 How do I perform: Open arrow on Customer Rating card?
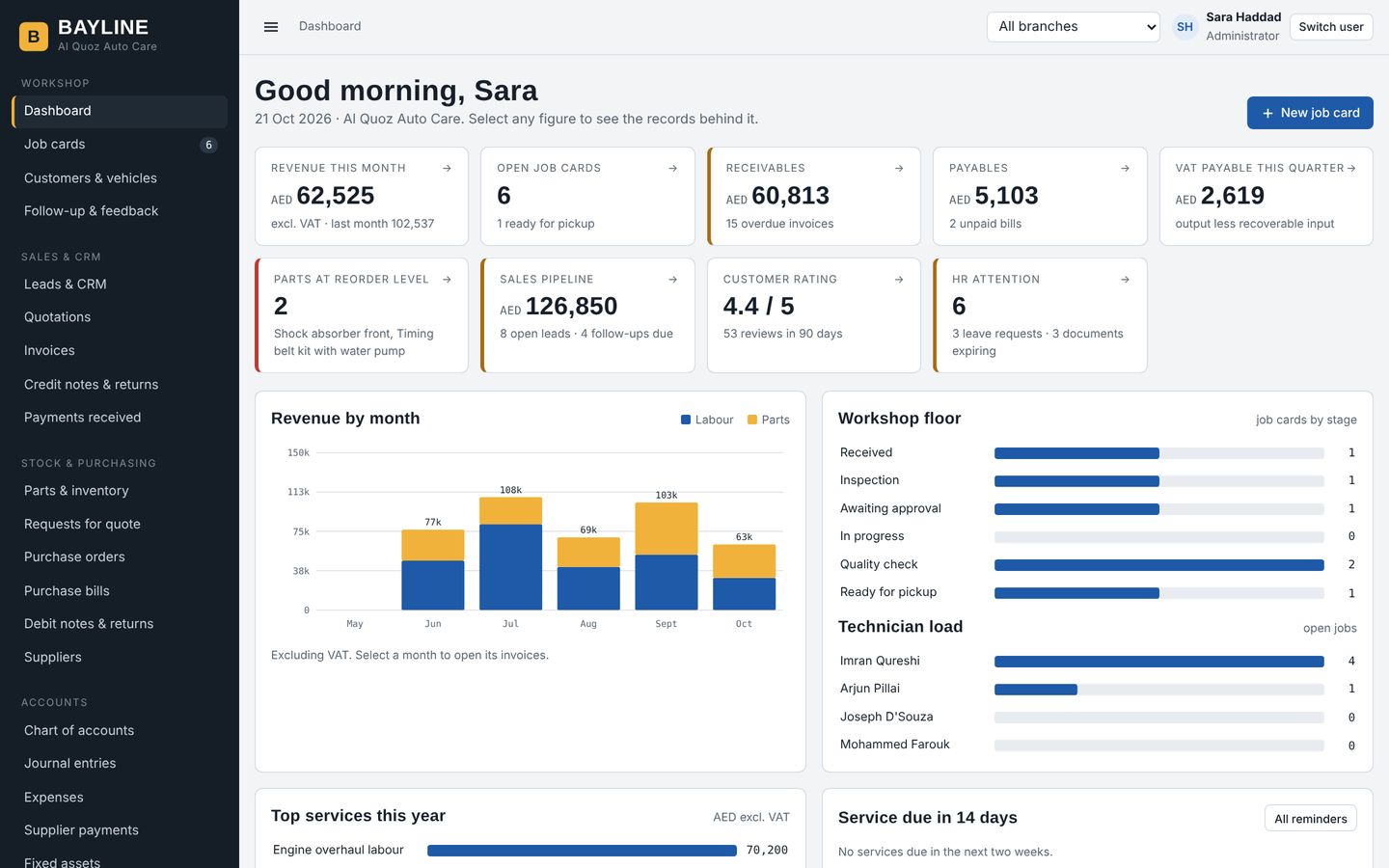899,280
